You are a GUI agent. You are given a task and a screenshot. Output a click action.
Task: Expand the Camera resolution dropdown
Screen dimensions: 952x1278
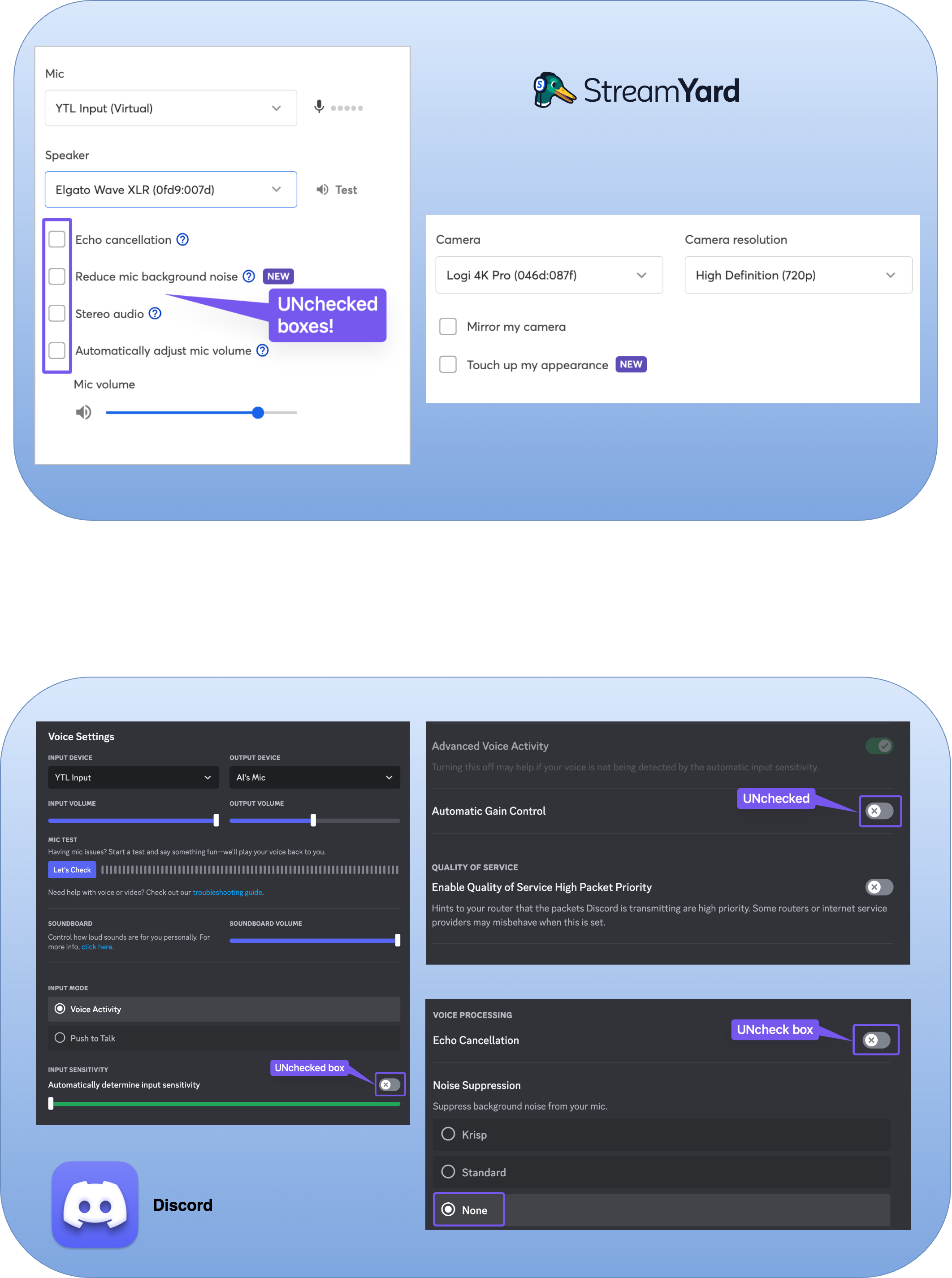pos(796,275)
